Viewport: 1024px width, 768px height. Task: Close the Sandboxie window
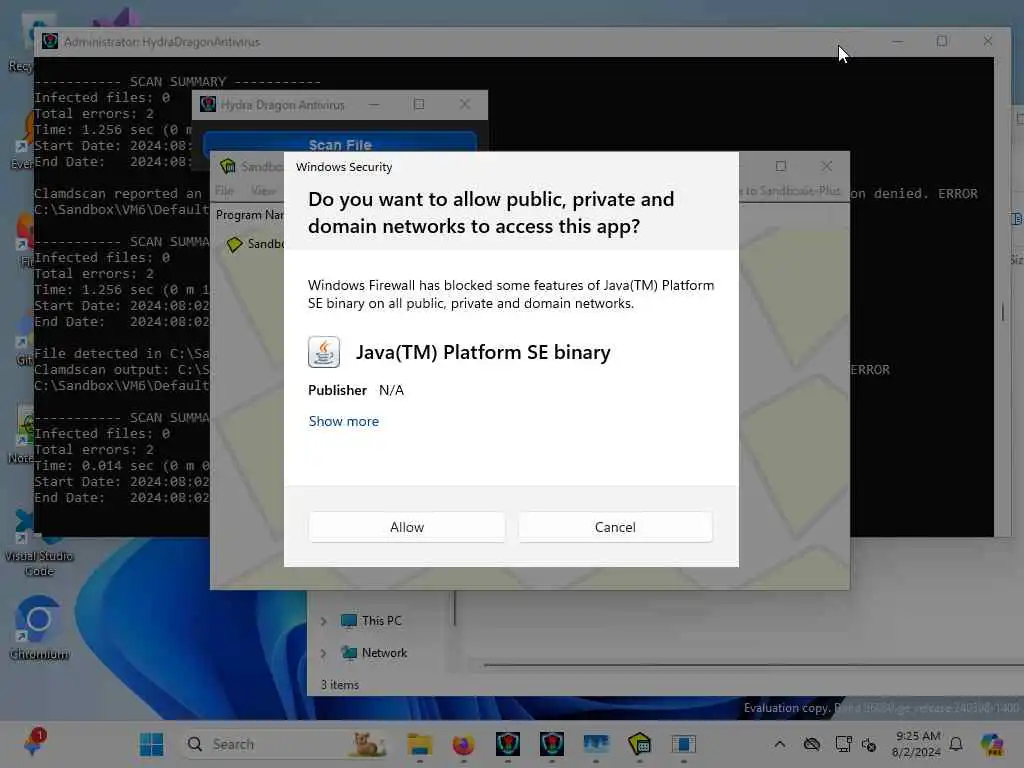[827, 167]
